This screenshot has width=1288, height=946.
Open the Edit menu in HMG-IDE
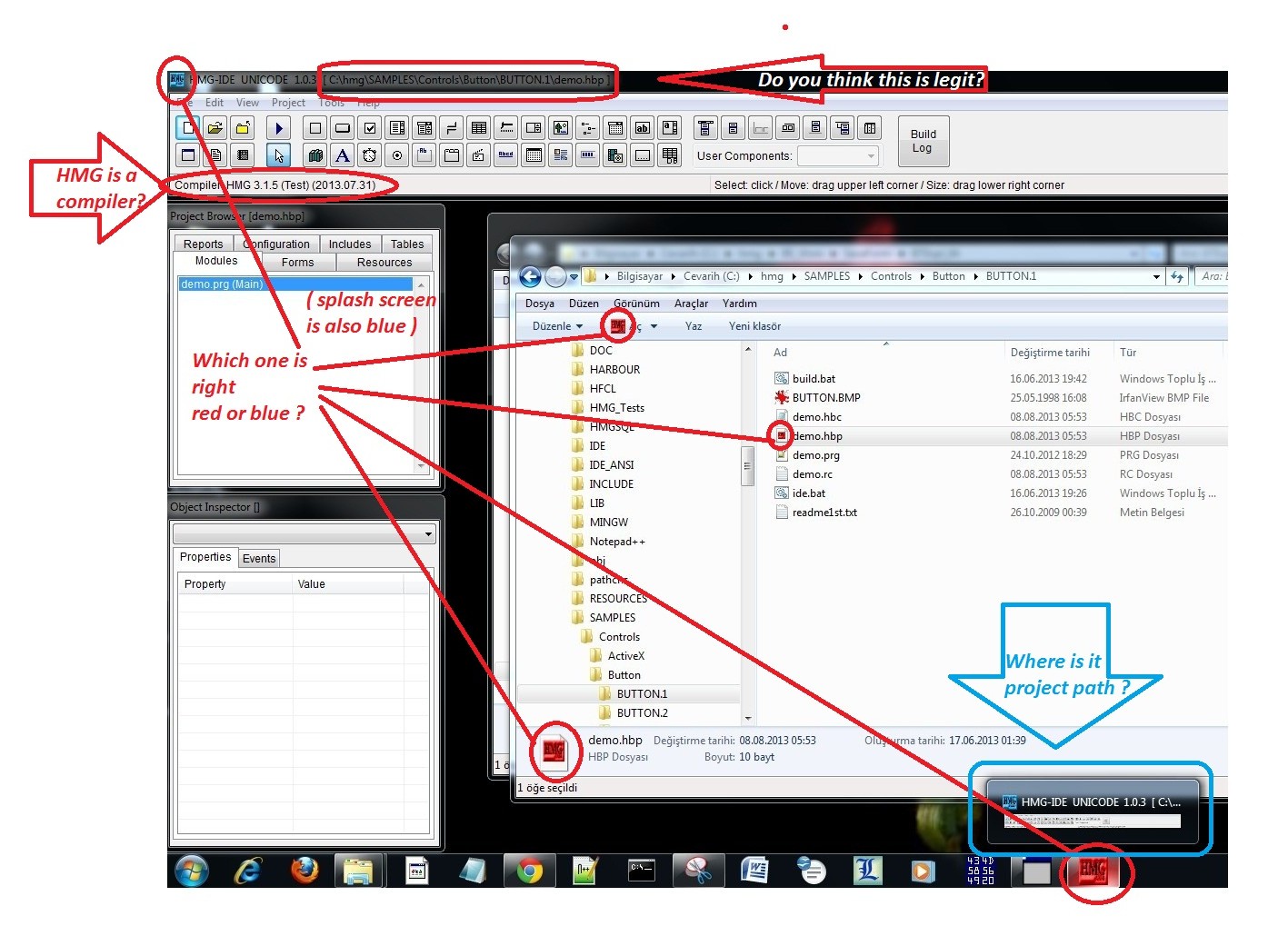tap(215, 103)
